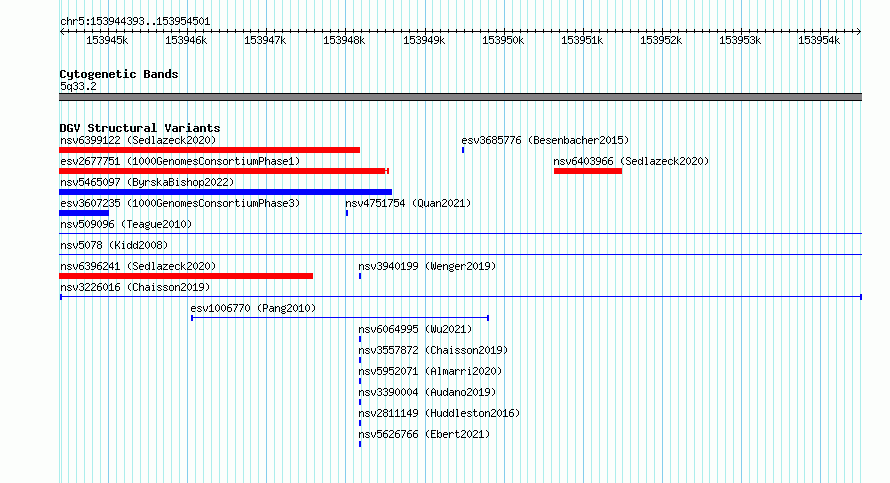Open nsv2811149 (Huddleston2016) label
Image resolution: width=890 pixels, height=483 pixels.
[439, 413]
